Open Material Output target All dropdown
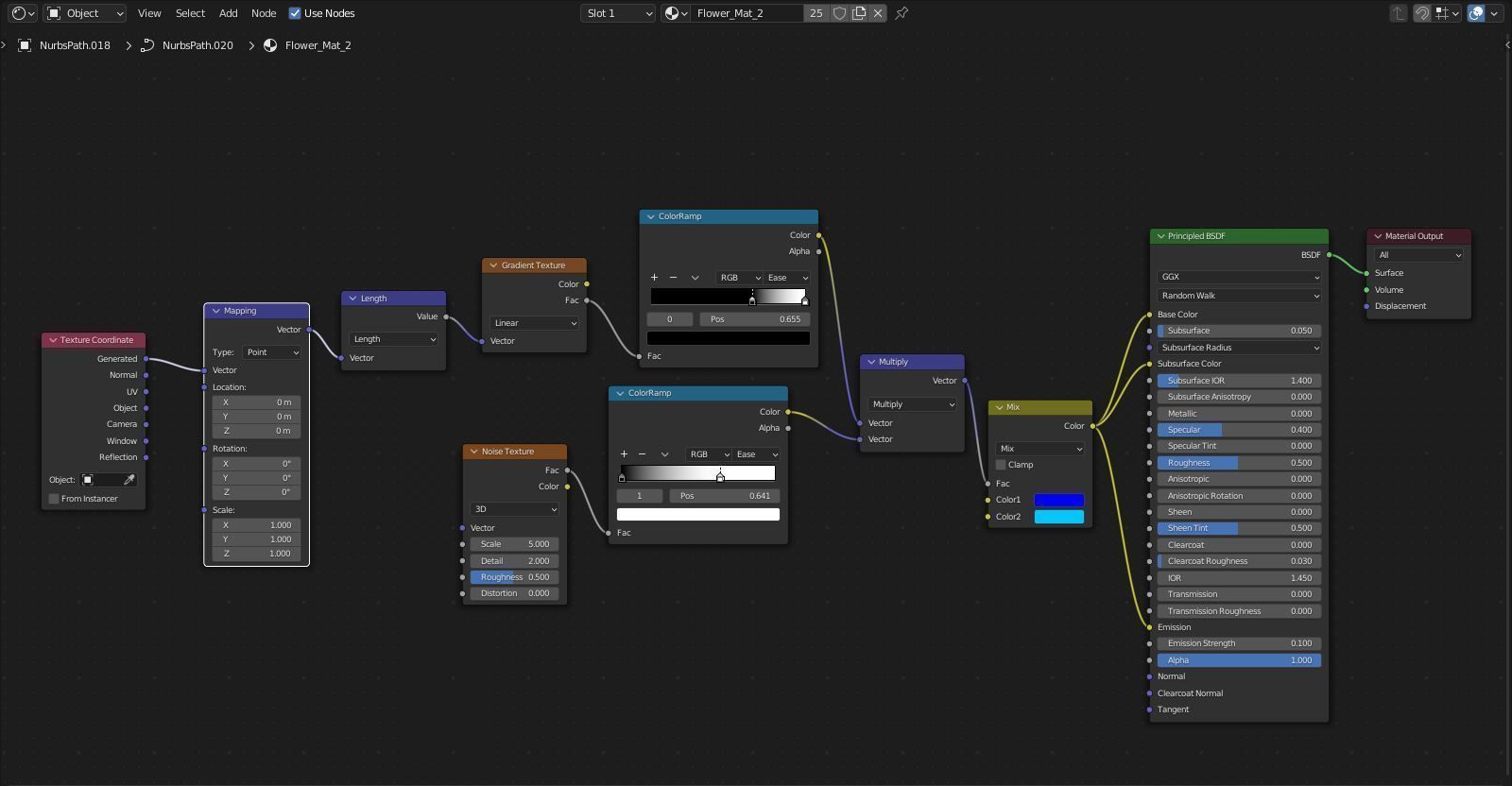This screenshot has height=786, width=1512. click(x=1419, y=255)
